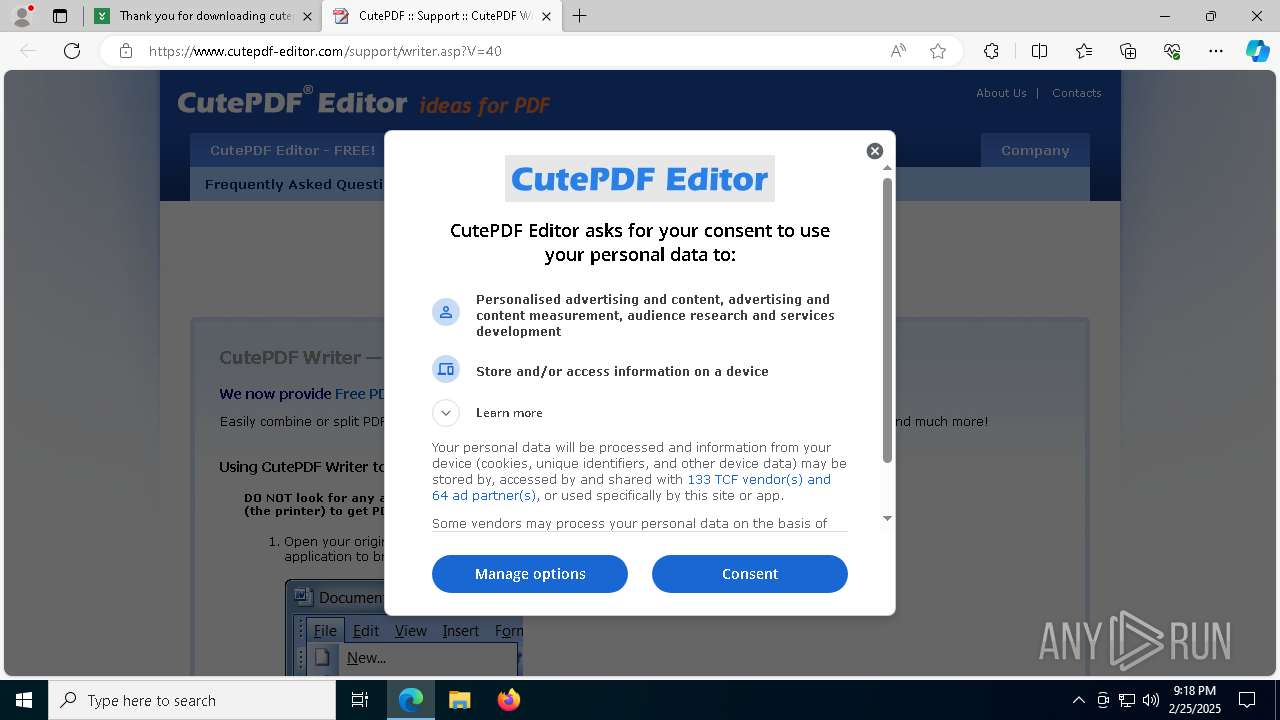Open Edge Settings and more menu
The image size is (1280, 720).
(x=1216, y=51)
